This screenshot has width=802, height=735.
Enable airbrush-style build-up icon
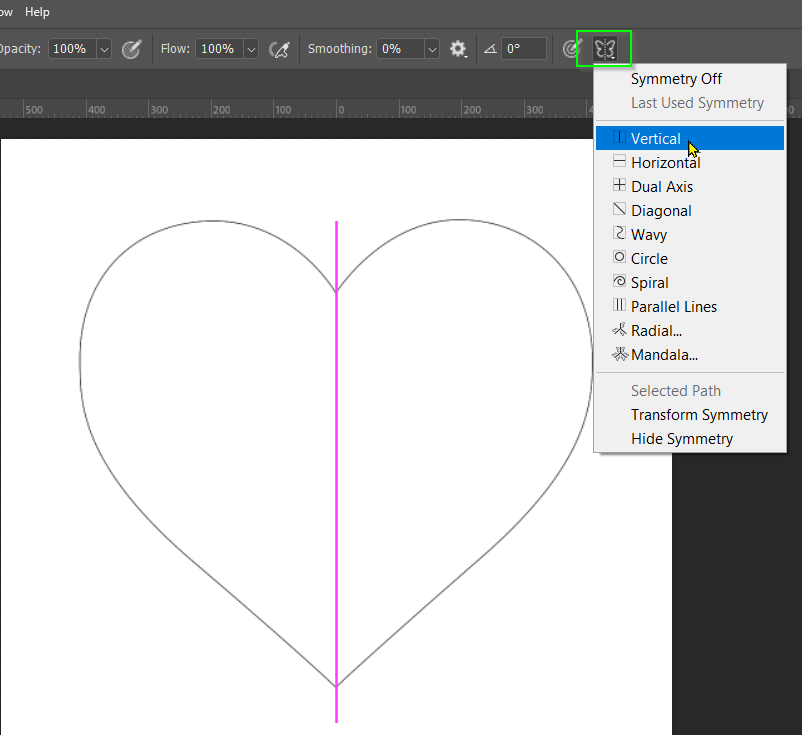pos(281,48)
